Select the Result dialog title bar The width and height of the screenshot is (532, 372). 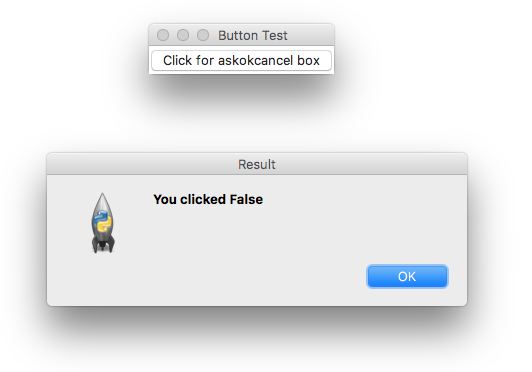pos(257,164)
